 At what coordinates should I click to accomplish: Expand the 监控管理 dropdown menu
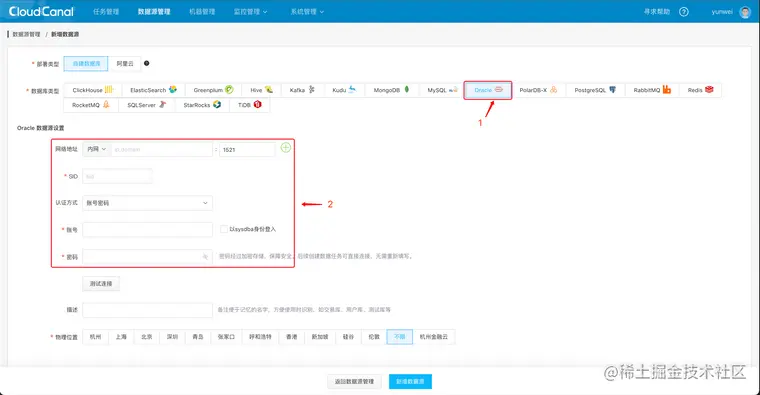[x=250, y=12]
